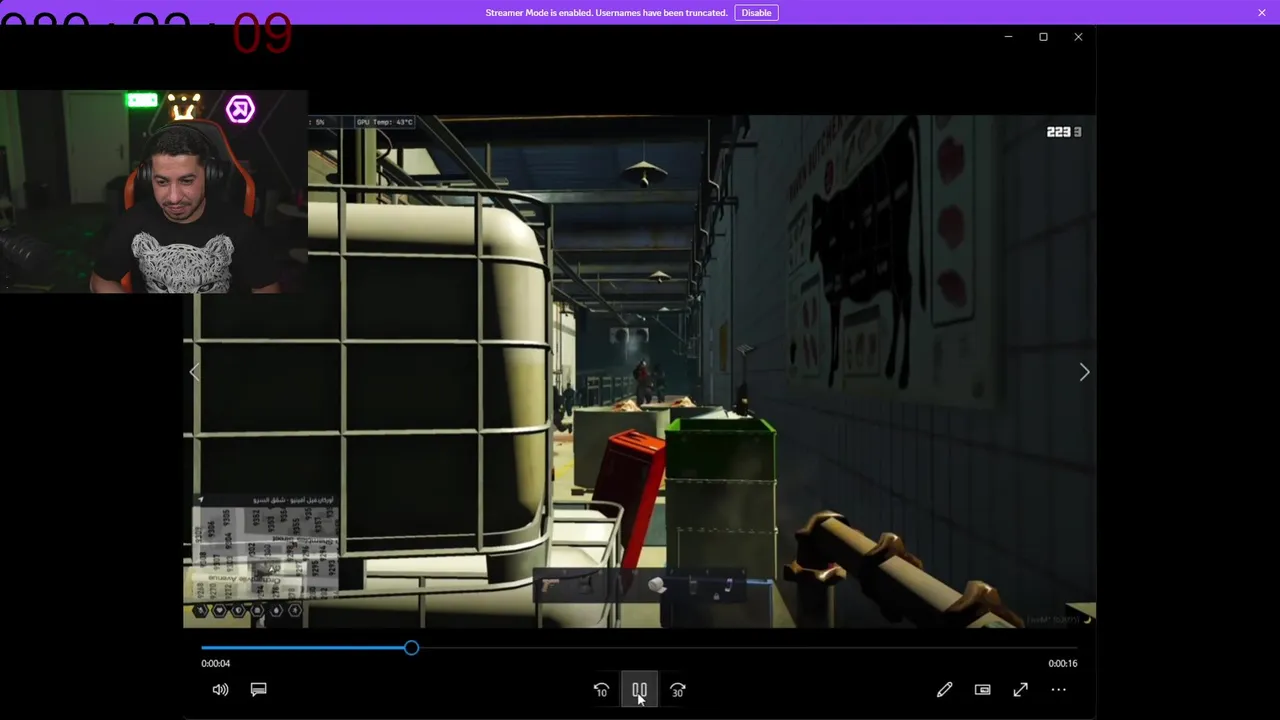The image size is (1280, 720).
Task: Click the total duration 0:00:16
Action: [x=1062, y=664]
